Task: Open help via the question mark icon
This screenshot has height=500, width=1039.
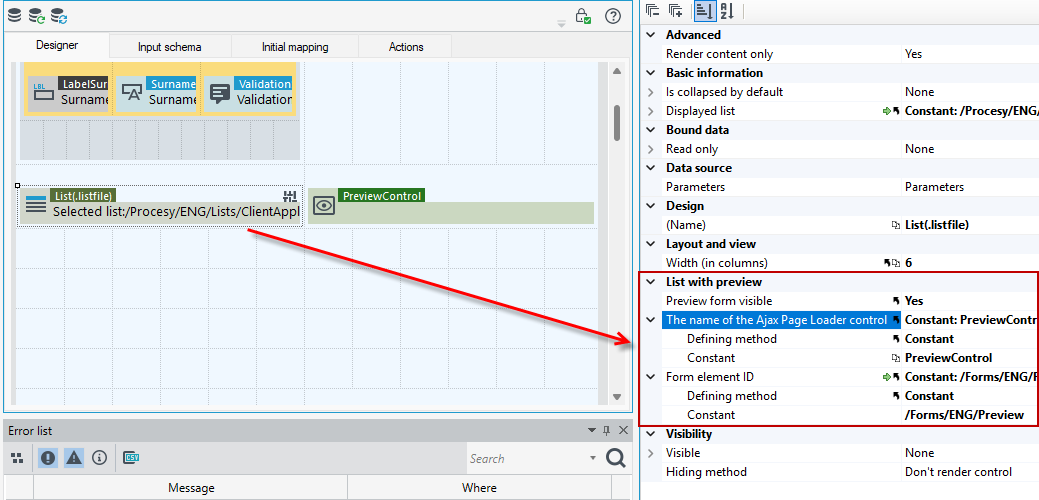Action: [613, 16]
